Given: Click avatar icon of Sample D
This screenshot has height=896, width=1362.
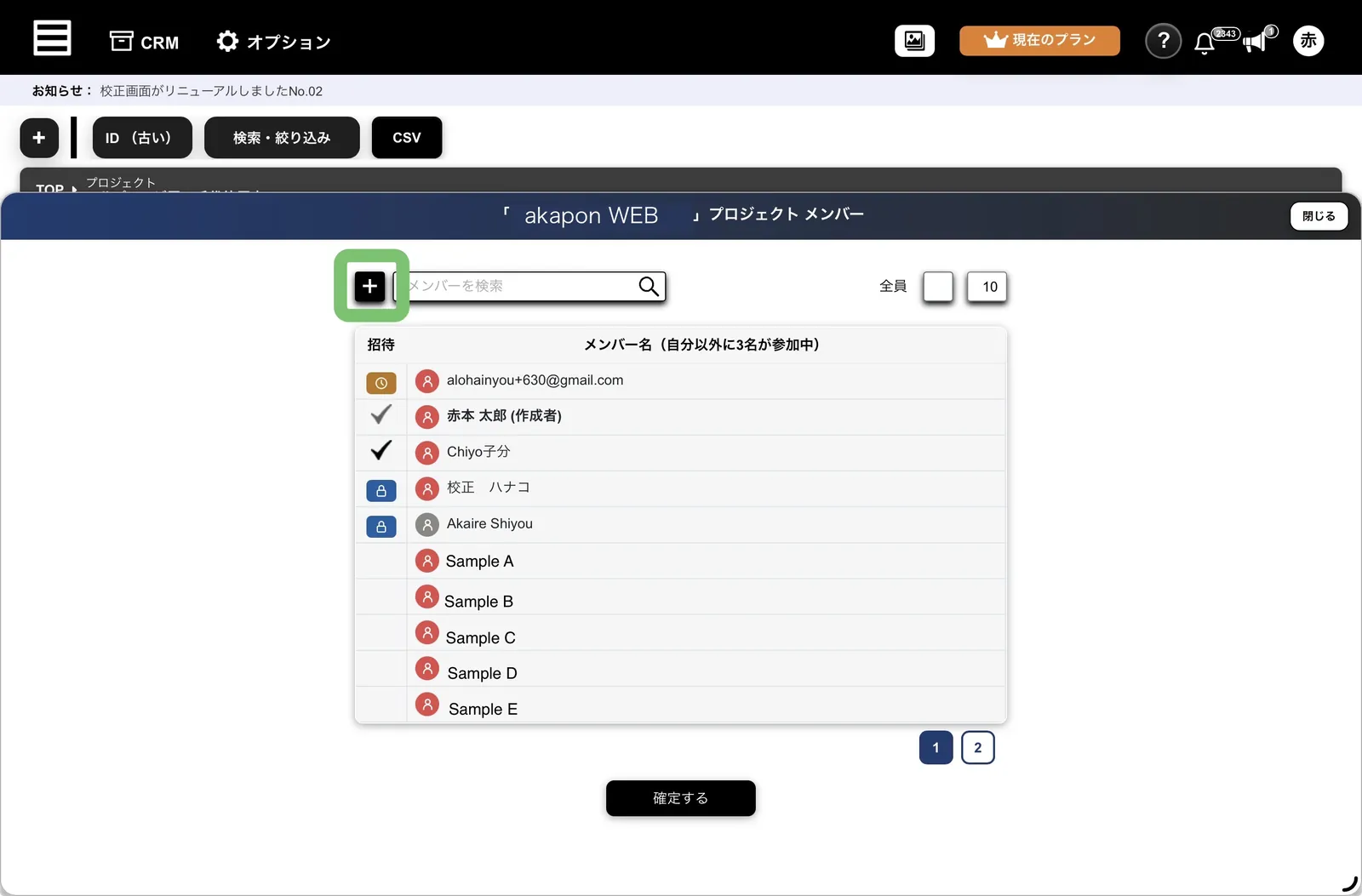Looking at the screenshot, I should pyautogui.click(x=427, y=668).
